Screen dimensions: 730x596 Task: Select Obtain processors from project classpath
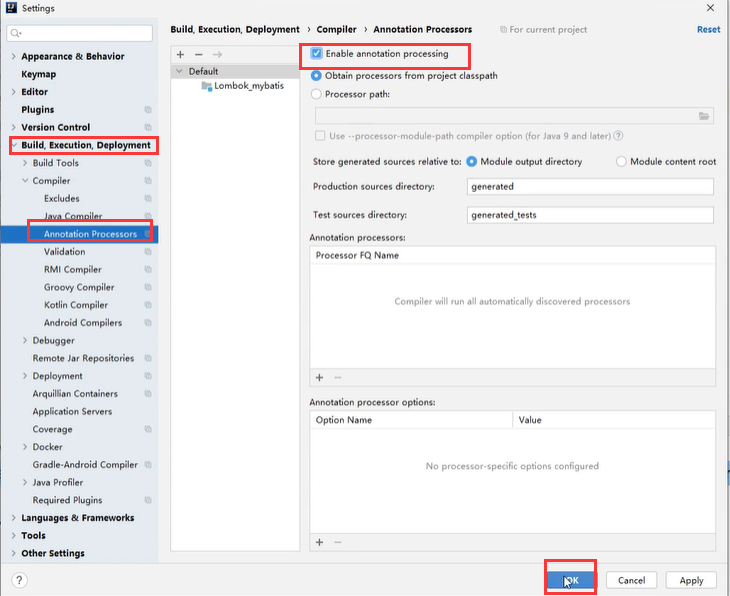[x=316, y=75]
